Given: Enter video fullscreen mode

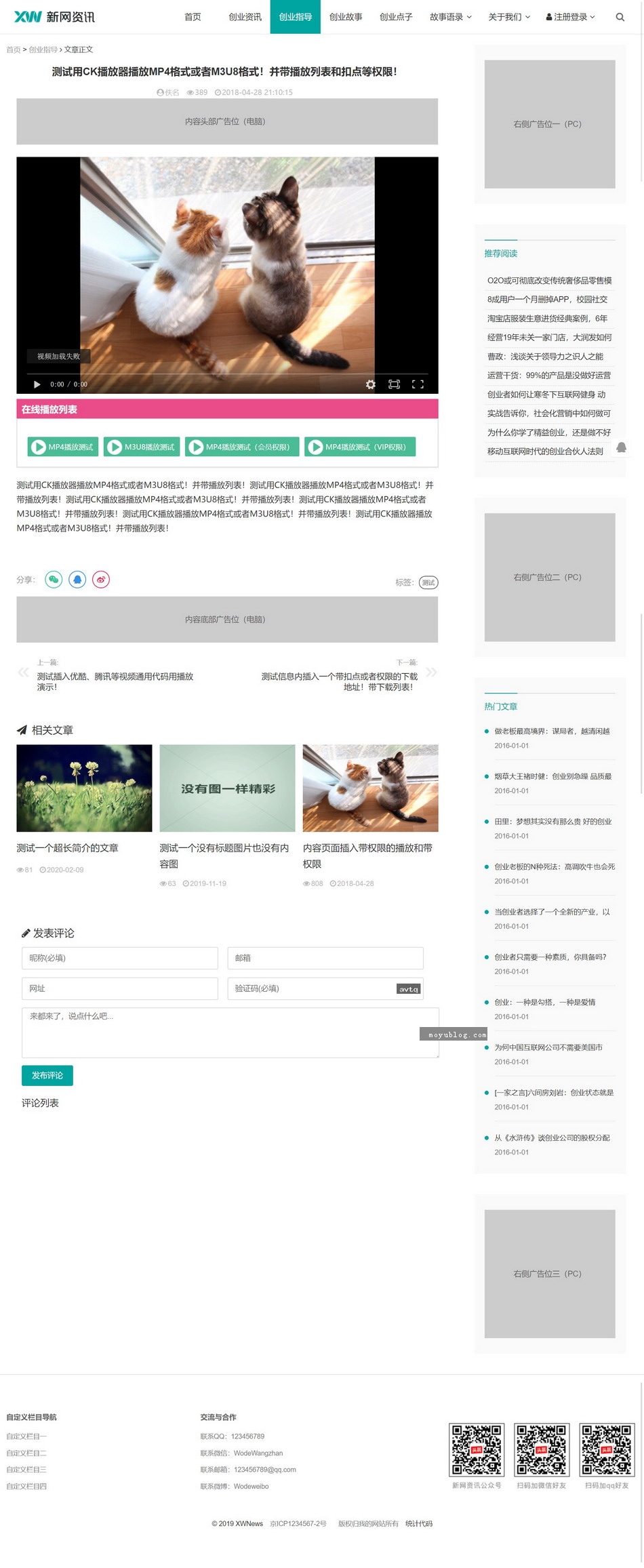Looking at the screenshot, I should pyautogui.click(x=418, y=384).
